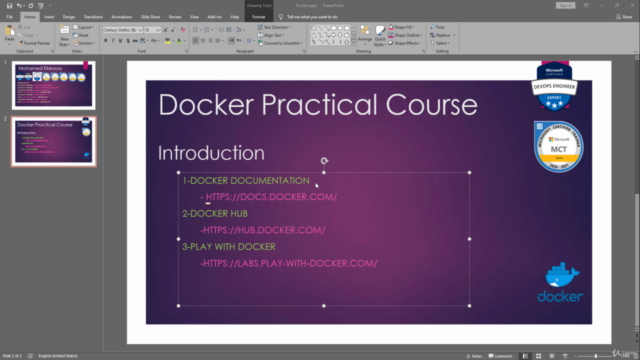This screenshot has height=360, width=640.
Task: Click the Share button
Action: [624, 17]
